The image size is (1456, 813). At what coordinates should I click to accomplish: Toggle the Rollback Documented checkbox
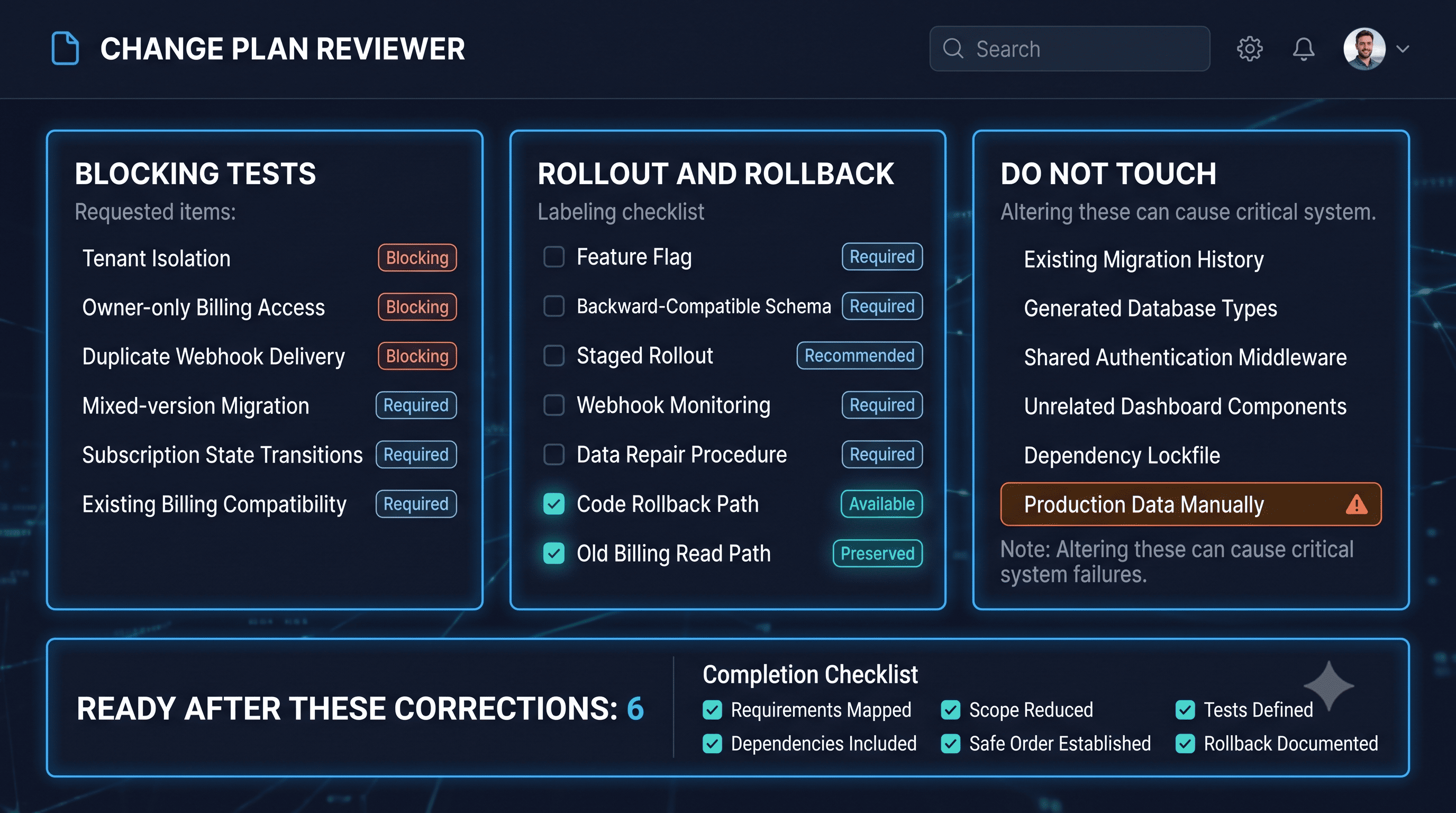1185,744
